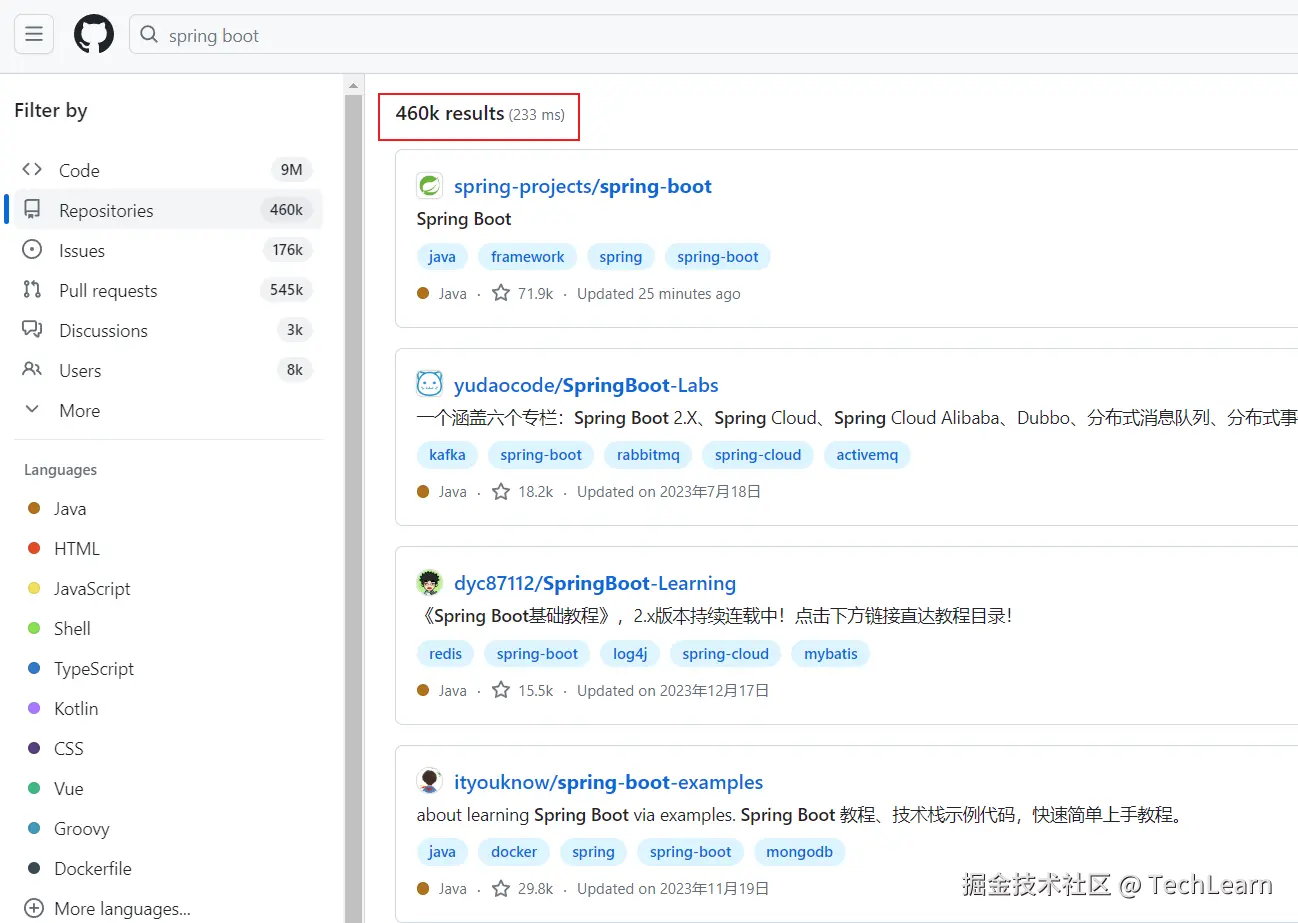This screenshot has height=923, width=1298.
Task: Click the Users filter icon
Action: 32,370
